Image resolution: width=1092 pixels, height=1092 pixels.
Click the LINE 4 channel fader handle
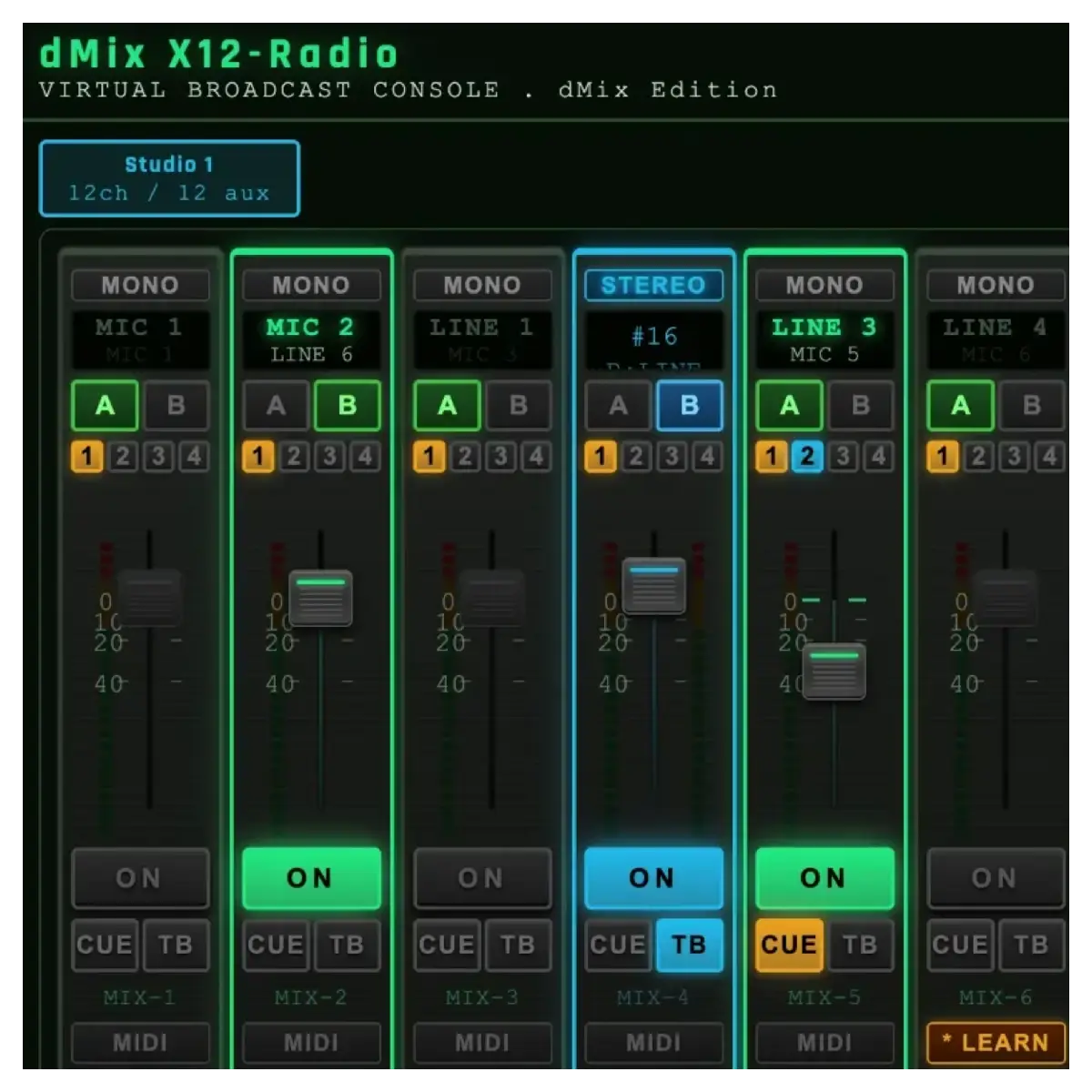(x=1005, y=598)
